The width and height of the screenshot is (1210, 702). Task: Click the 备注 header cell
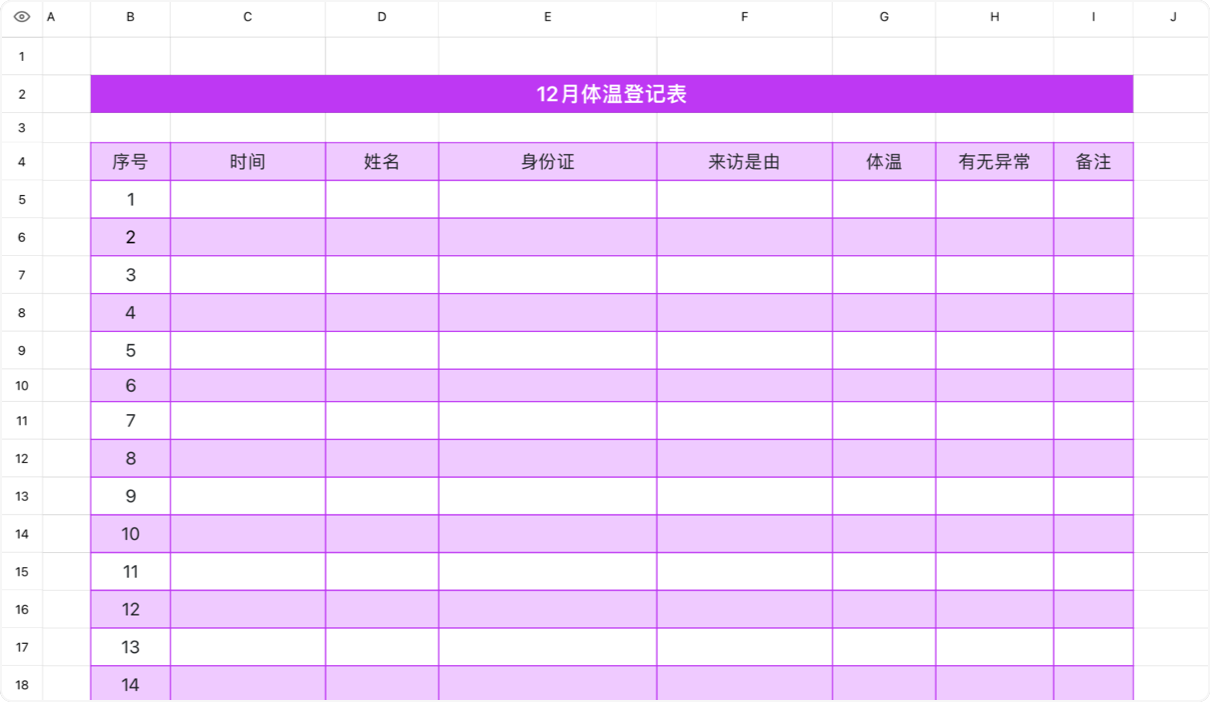pos(1094,162)
